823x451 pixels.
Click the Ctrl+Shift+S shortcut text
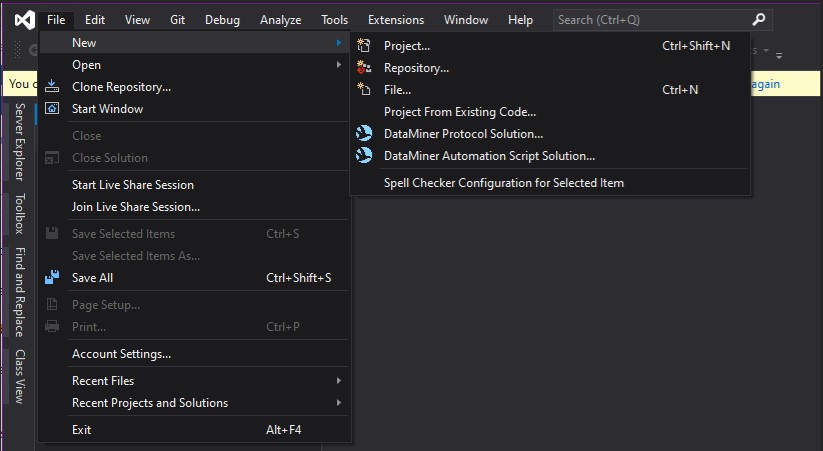(299, 278)
